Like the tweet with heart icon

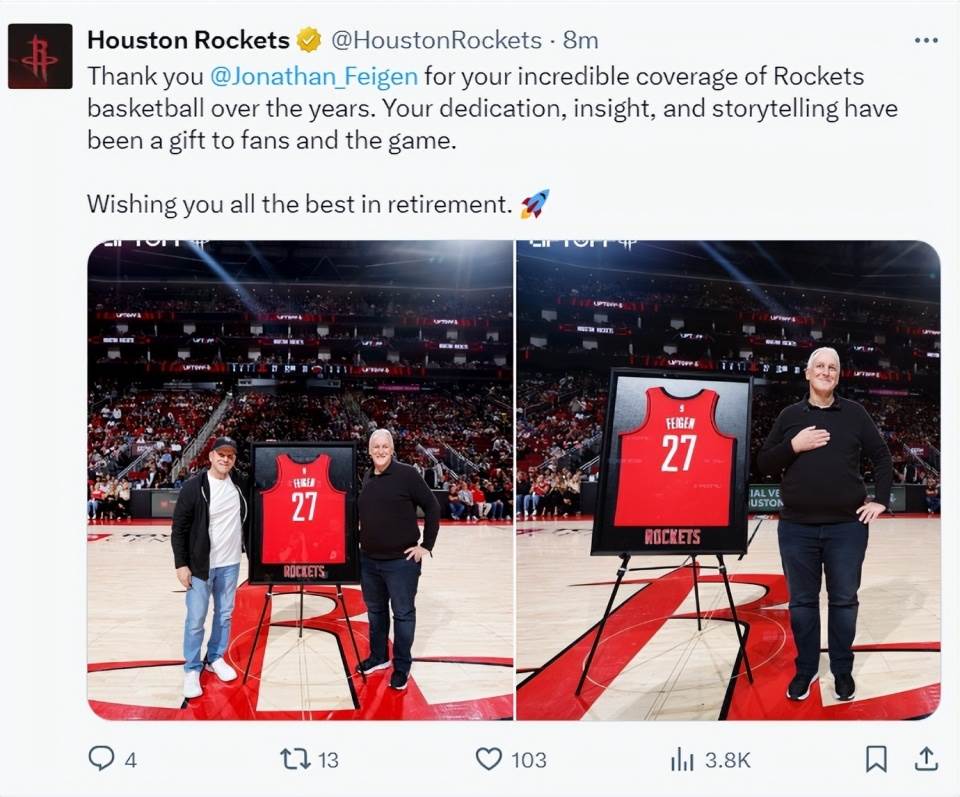click(x=489, y=759)
